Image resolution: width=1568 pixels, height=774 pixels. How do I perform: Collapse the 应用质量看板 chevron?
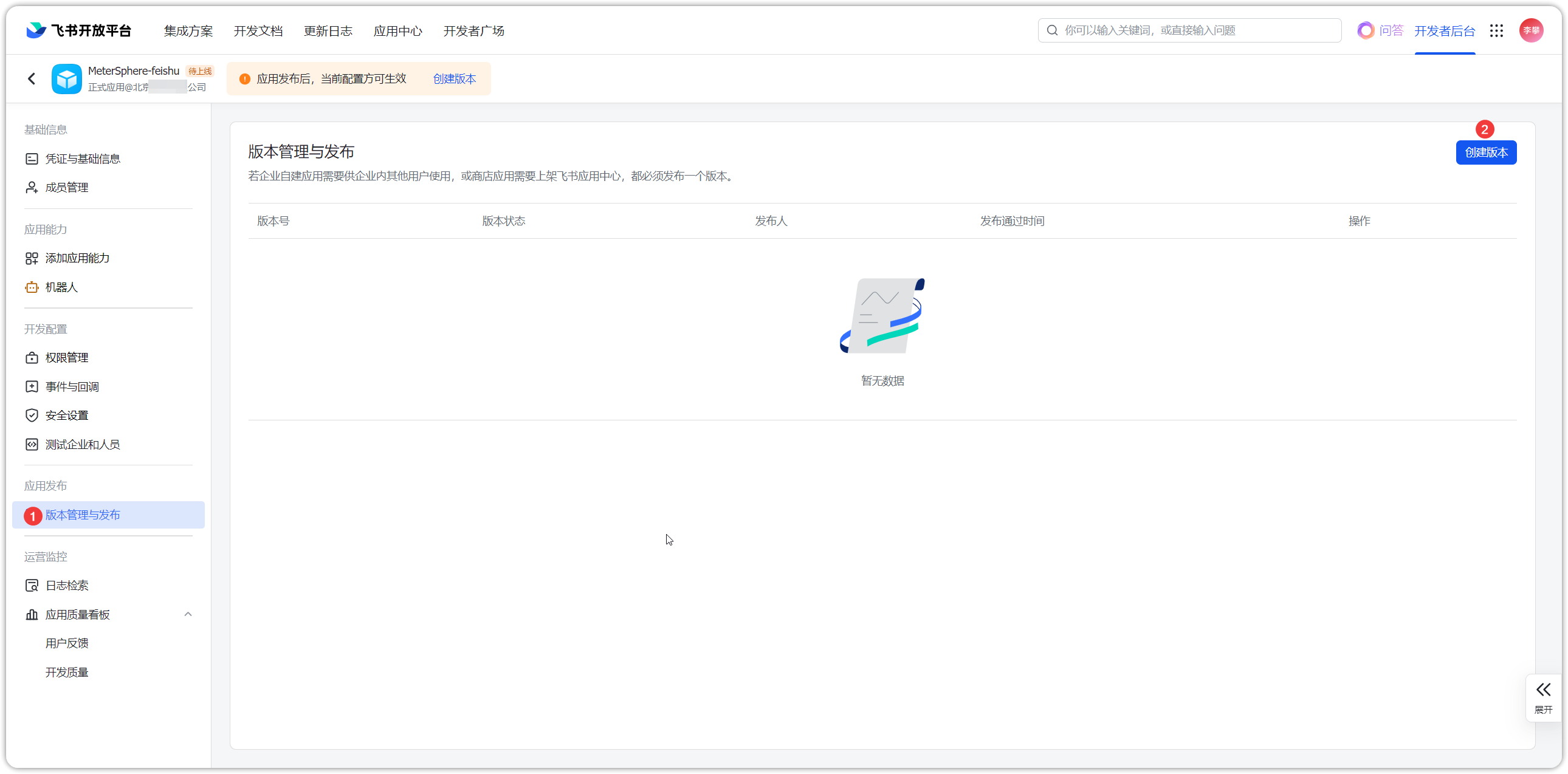point(188,614)
